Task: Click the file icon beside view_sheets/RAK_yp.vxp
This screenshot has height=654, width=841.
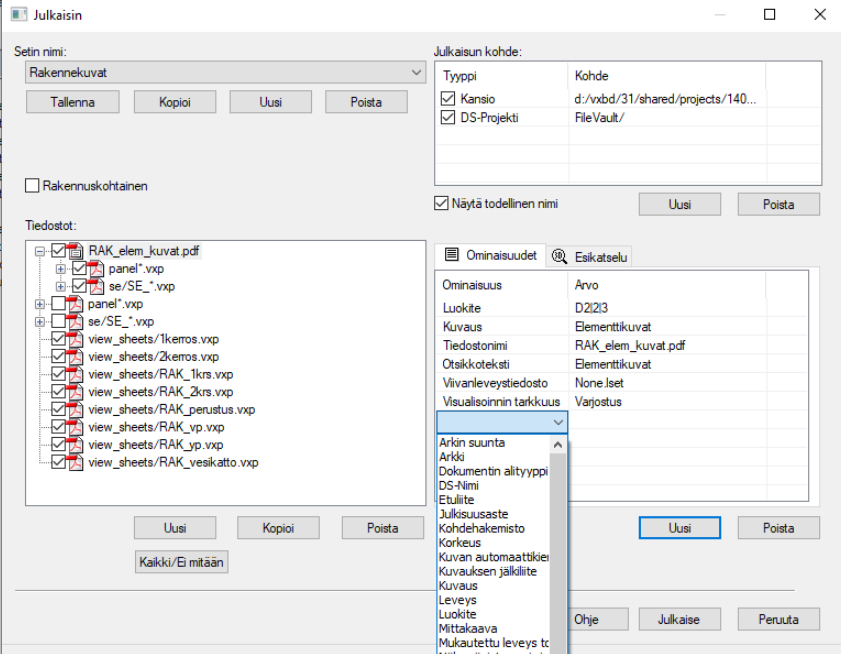Action: (76, 444)
